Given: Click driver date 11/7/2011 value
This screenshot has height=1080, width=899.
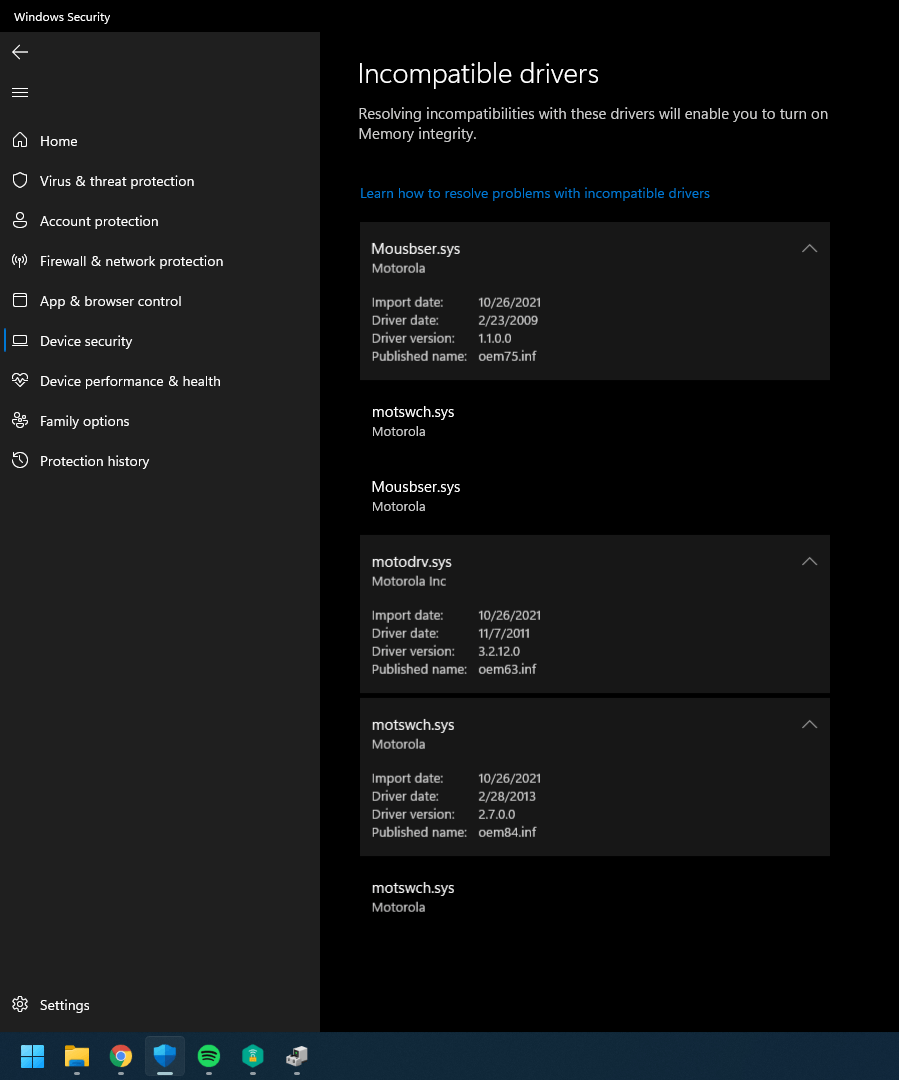Looking at the screenshot, I should point(504,633).
